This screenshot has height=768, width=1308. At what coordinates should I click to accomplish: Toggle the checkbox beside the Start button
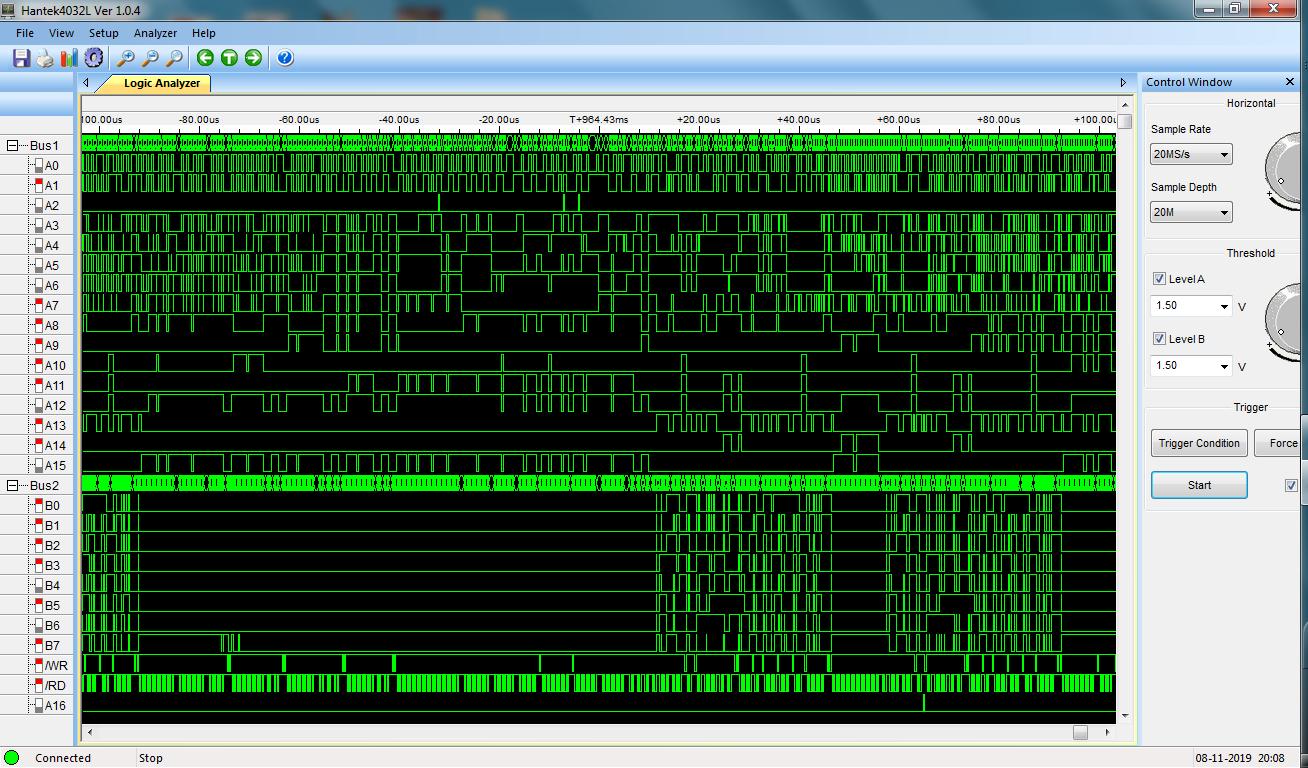point(1291,486)
